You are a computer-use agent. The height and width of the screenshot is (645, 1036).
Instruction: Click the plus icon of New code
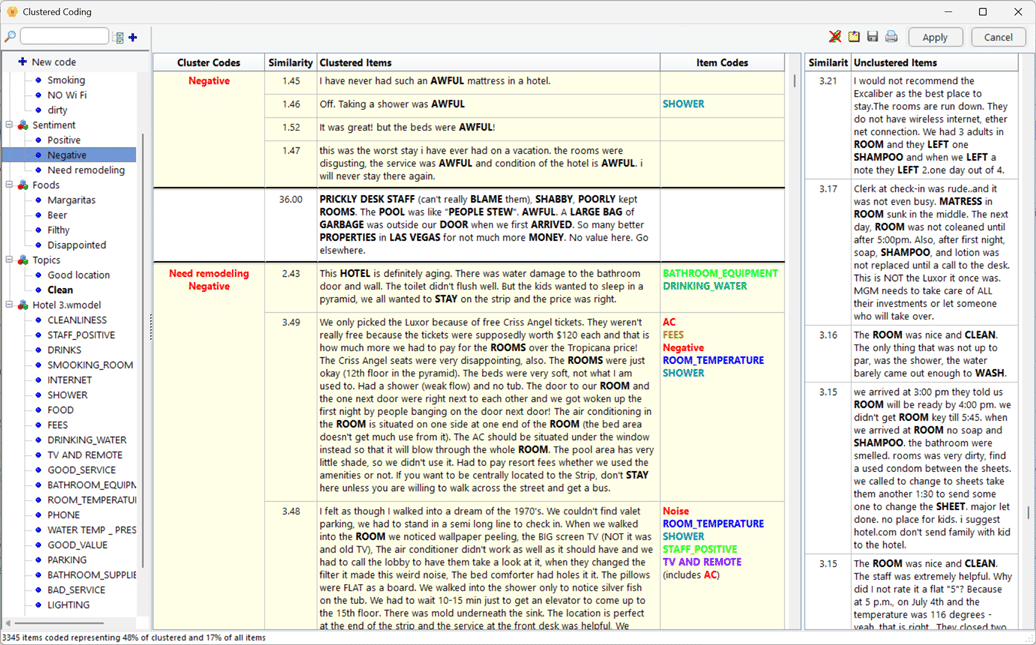[22, 61]
